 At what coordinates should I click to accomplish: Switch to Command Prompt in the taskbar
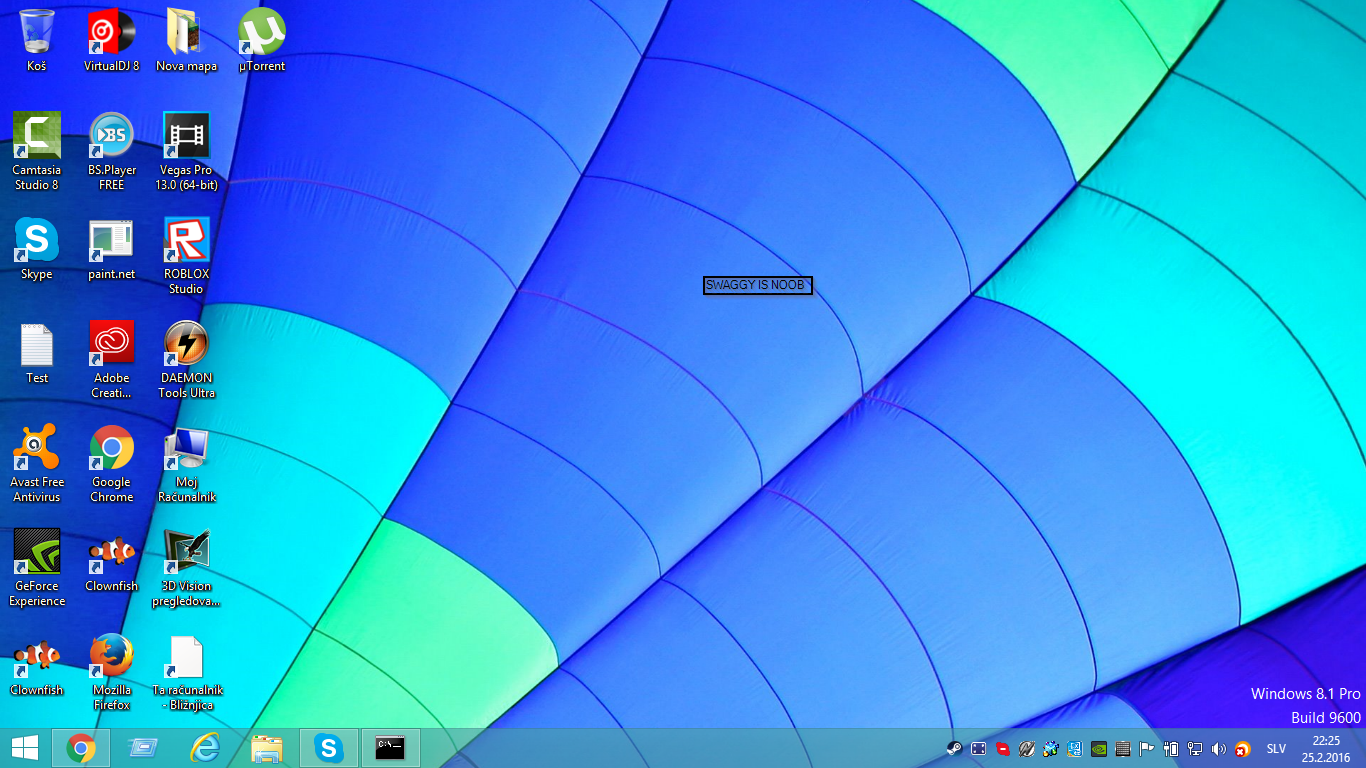390,748
